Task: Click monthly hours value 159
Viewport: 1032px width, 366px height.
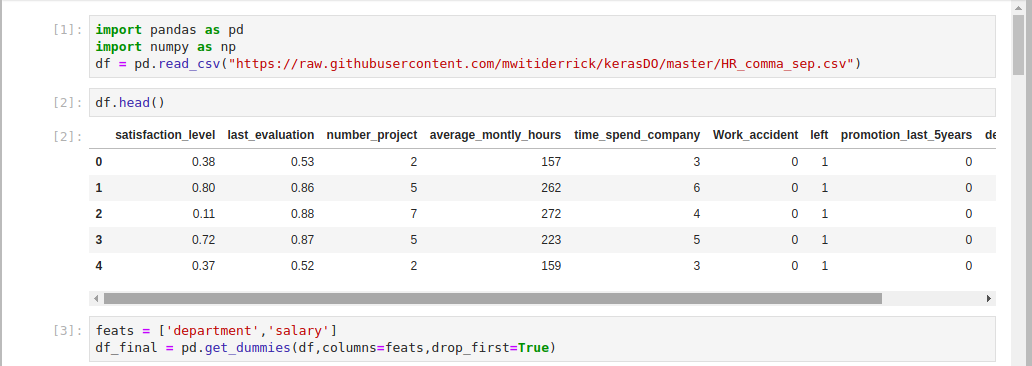Action: [551, 267]
